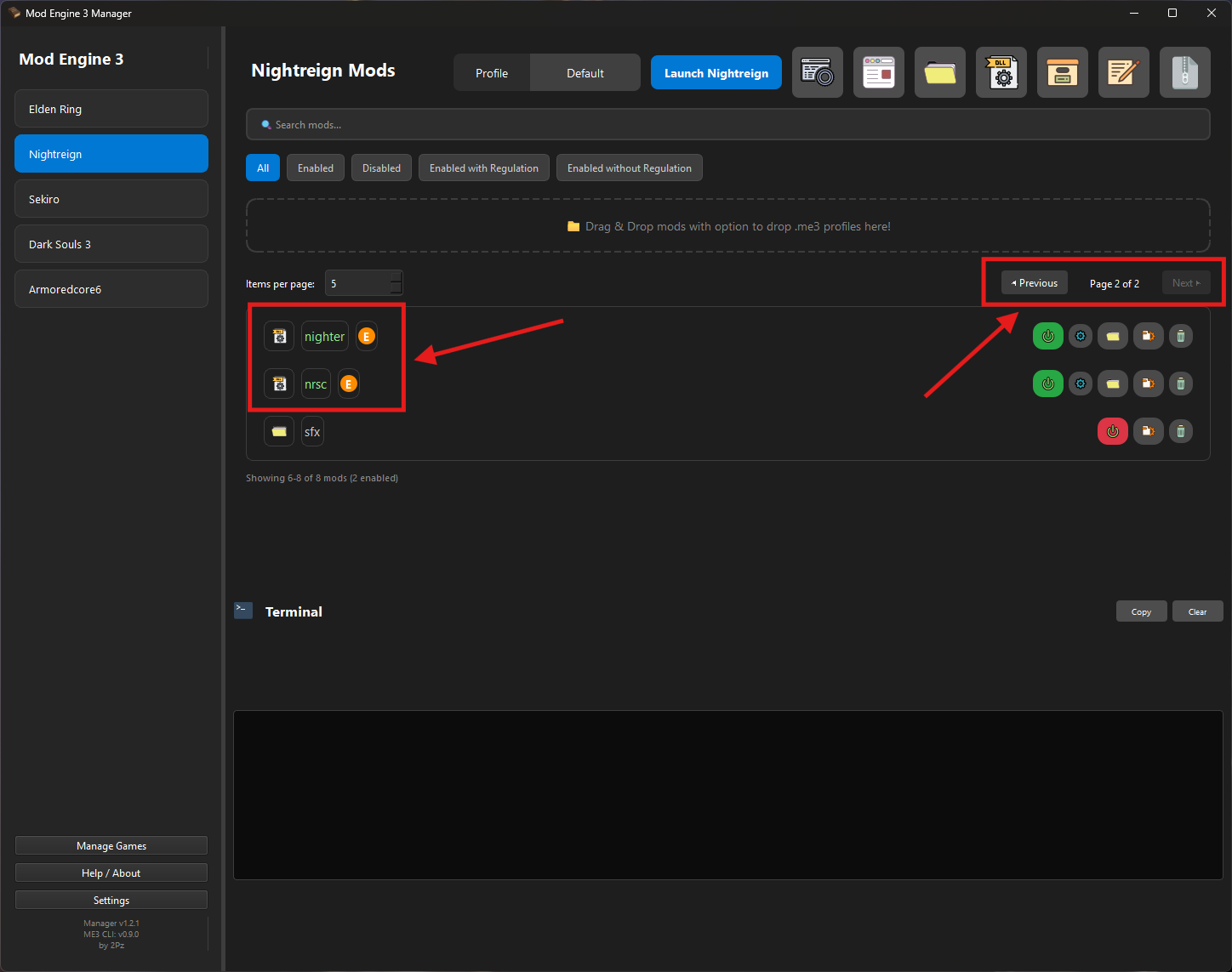Switch to Elden Ring in the sidebar
Image resolution: width=1232 pixels, height=972 pixels.
[111, 109]
